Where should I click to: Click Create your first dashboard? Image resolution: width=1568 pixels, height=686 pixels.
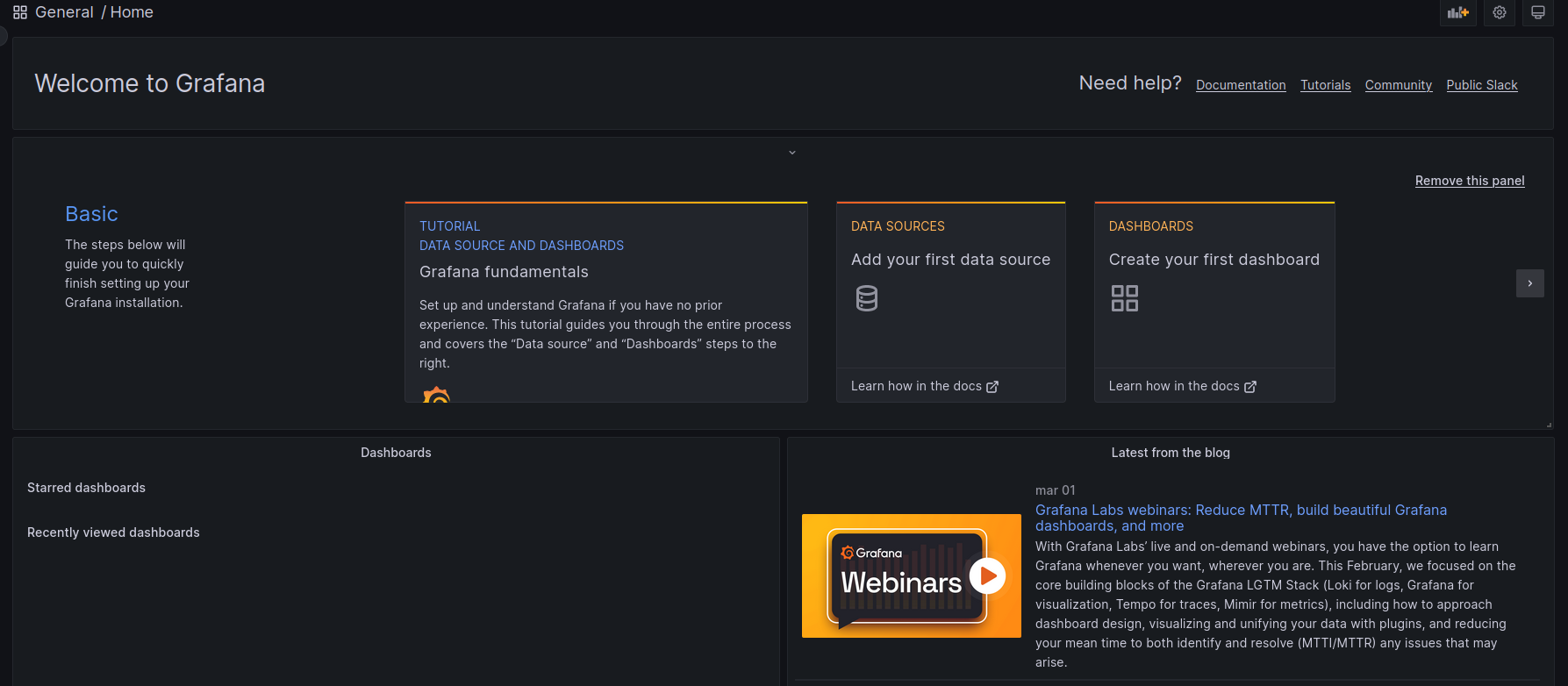click(x=1214, y=260)
